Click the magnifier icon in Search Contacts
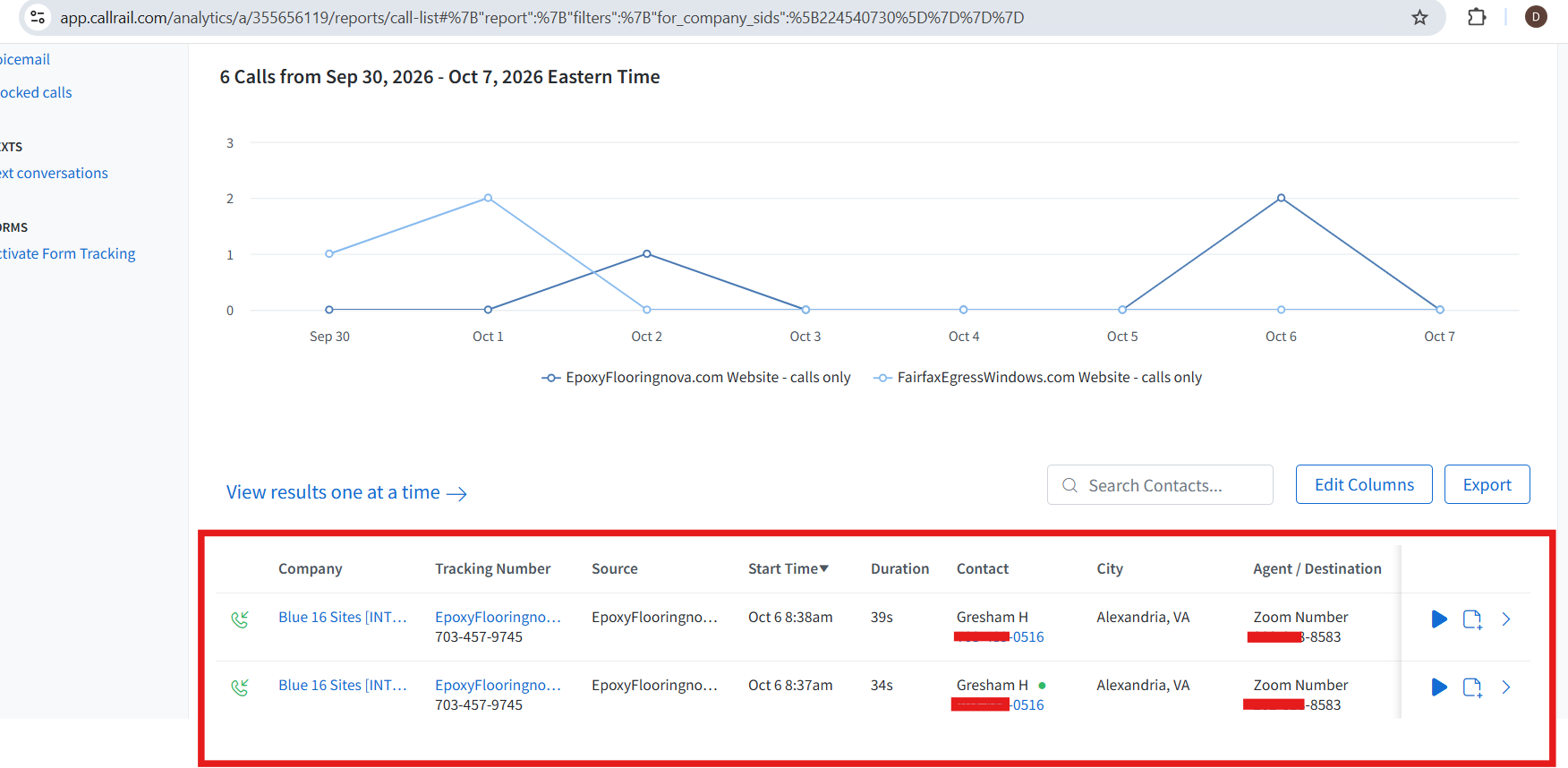1568x768 pixels. pos(1069,485)
